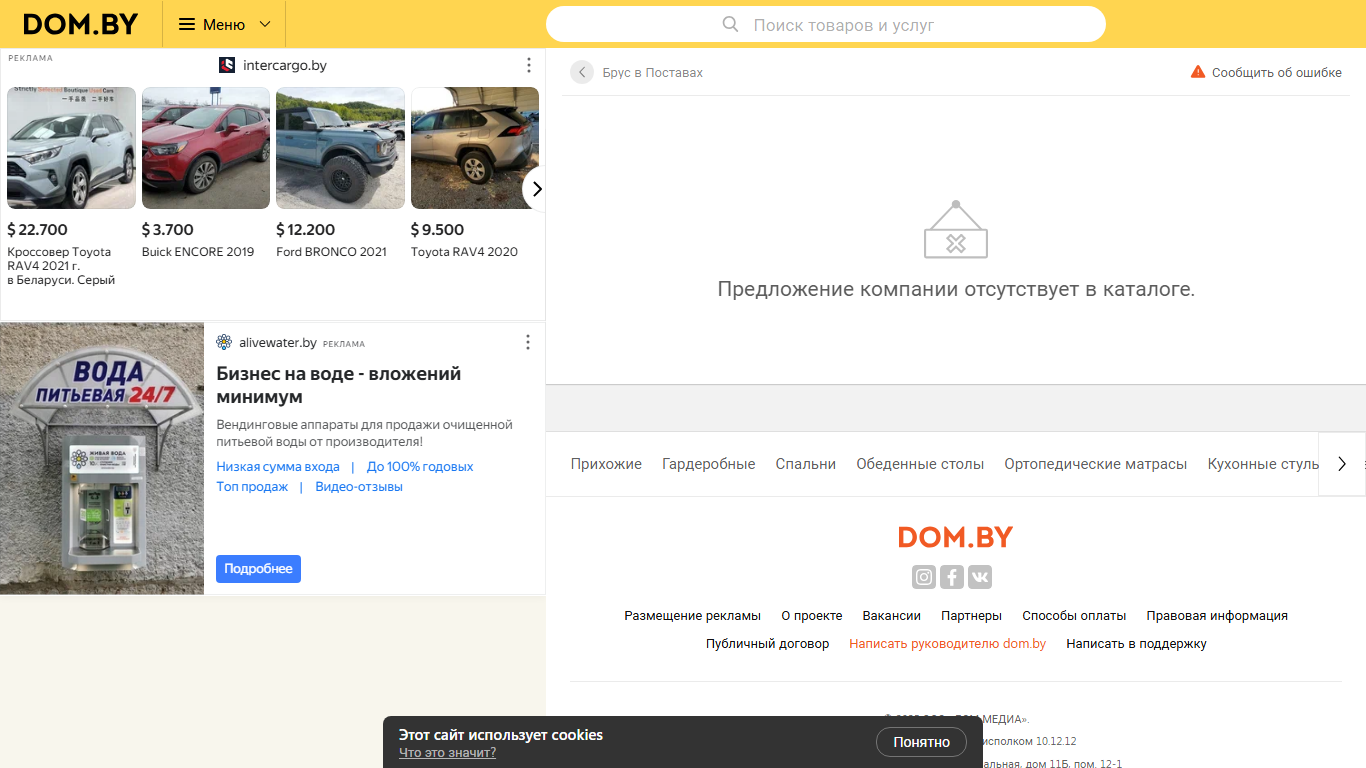
Task: Click the orange DOM.BY footer logo
Action: 955,537
